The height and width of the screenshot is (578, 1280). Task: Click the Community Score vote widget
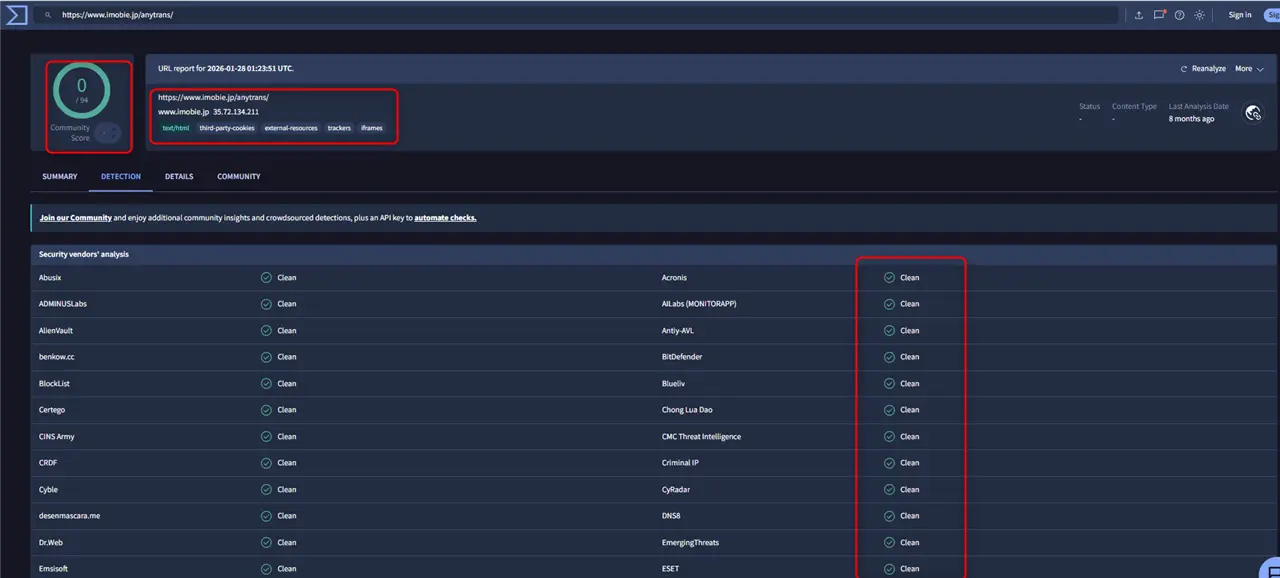[108, 133]
